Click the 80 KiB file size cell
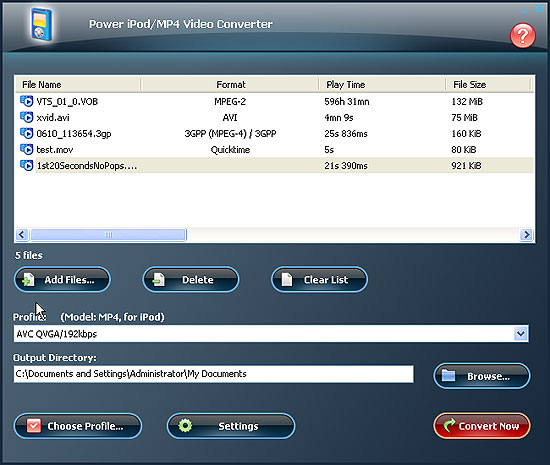Screen dimensions: 550x465 pos(464,150)
